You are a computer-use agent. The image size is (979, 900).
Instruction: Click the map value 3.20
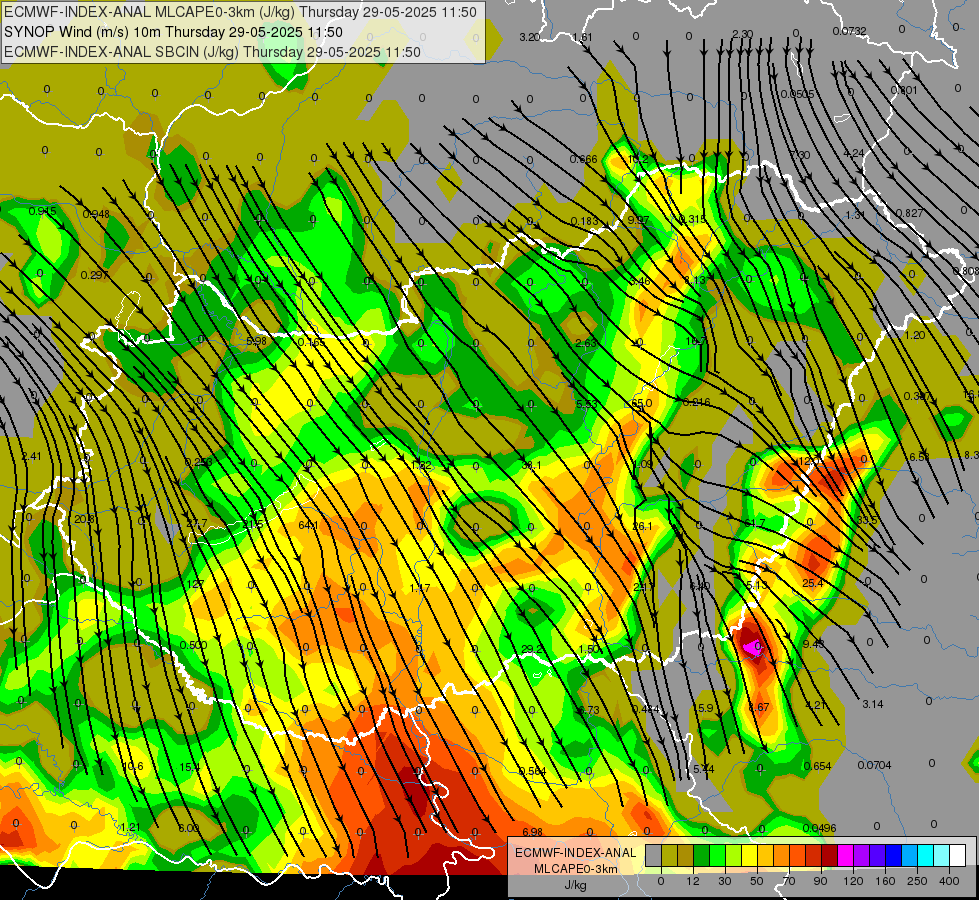(x=529, y=37)
